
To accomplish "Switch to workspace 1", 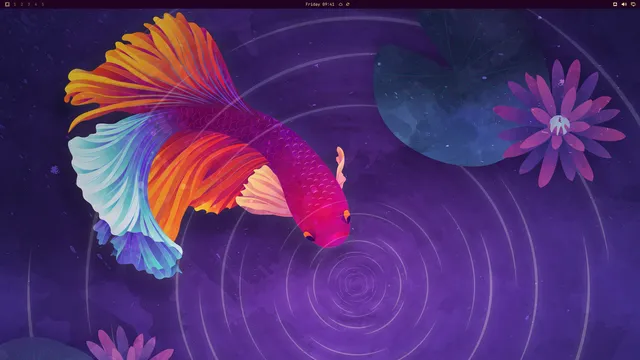I will (x=15, y=4).
